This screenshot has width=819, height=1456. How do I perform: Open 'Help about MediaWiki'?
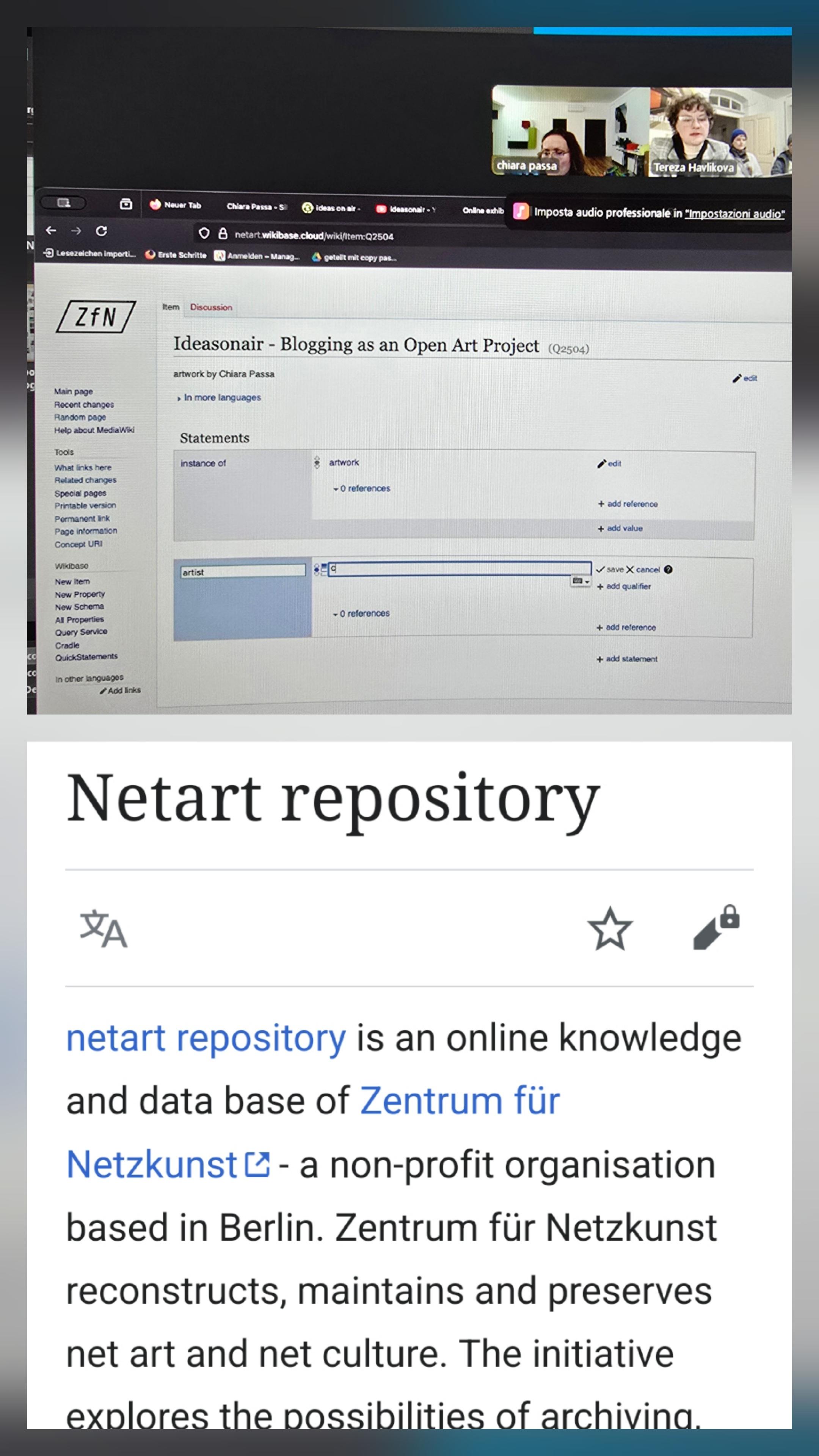point(94,430)
